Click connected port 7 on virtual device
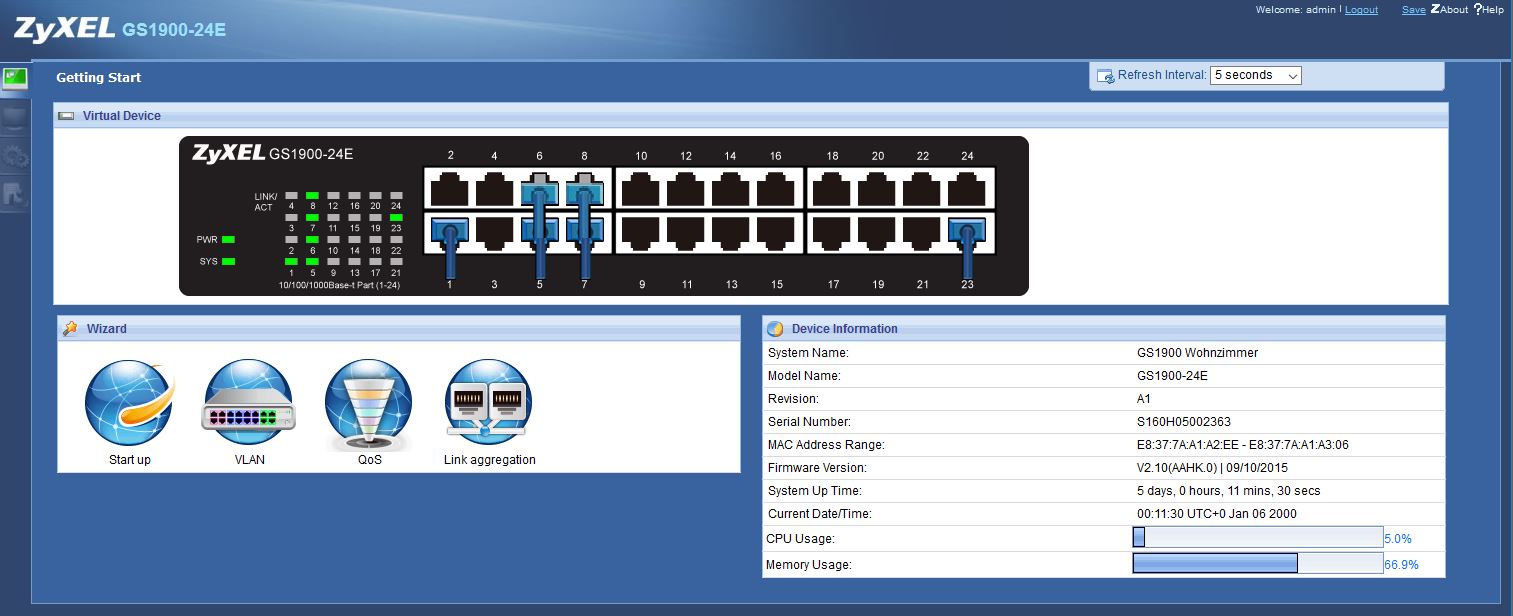This screenshot has width=1513, height=616. click(x=585, y=233)
